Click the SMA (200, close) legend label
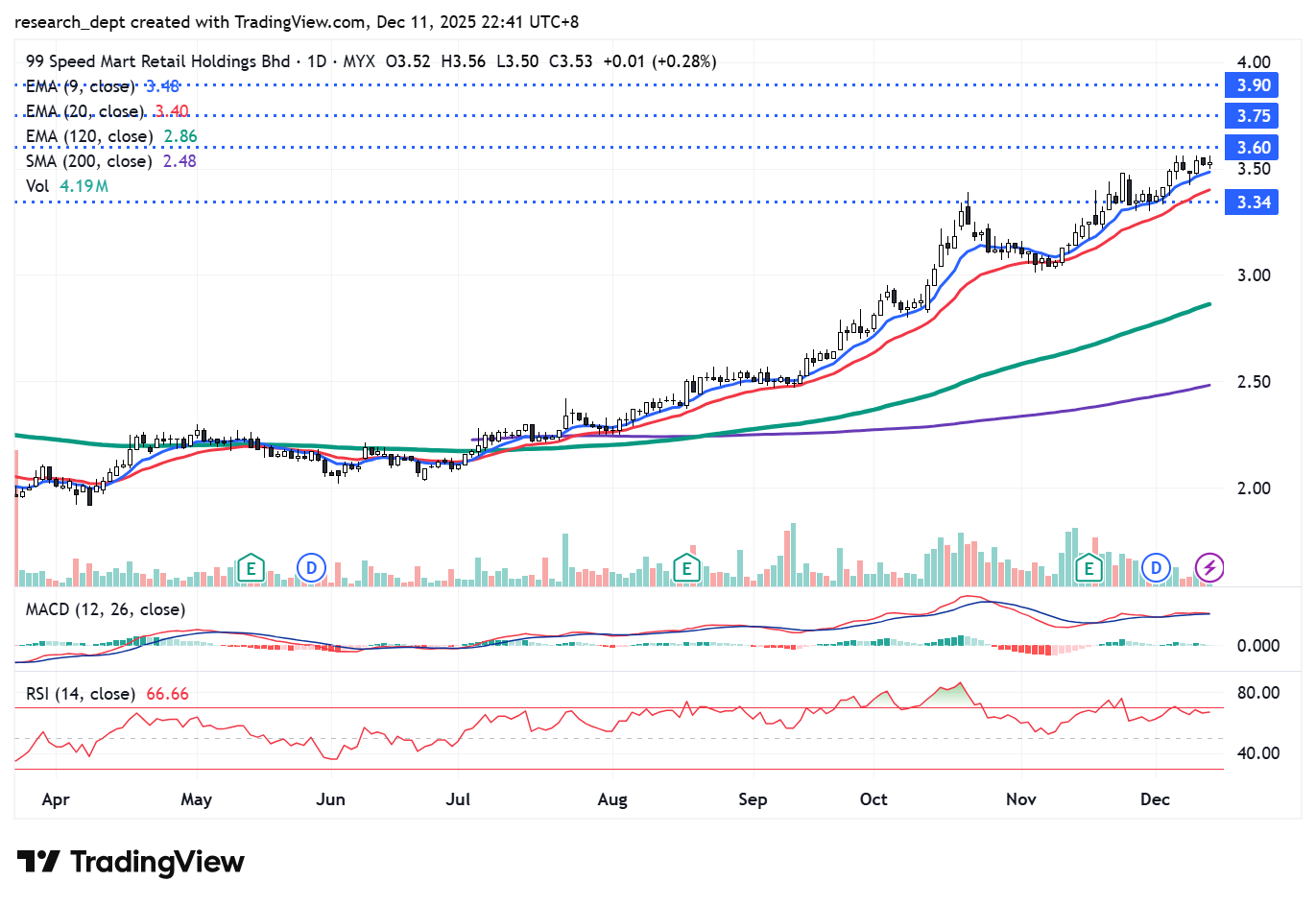 89,161
